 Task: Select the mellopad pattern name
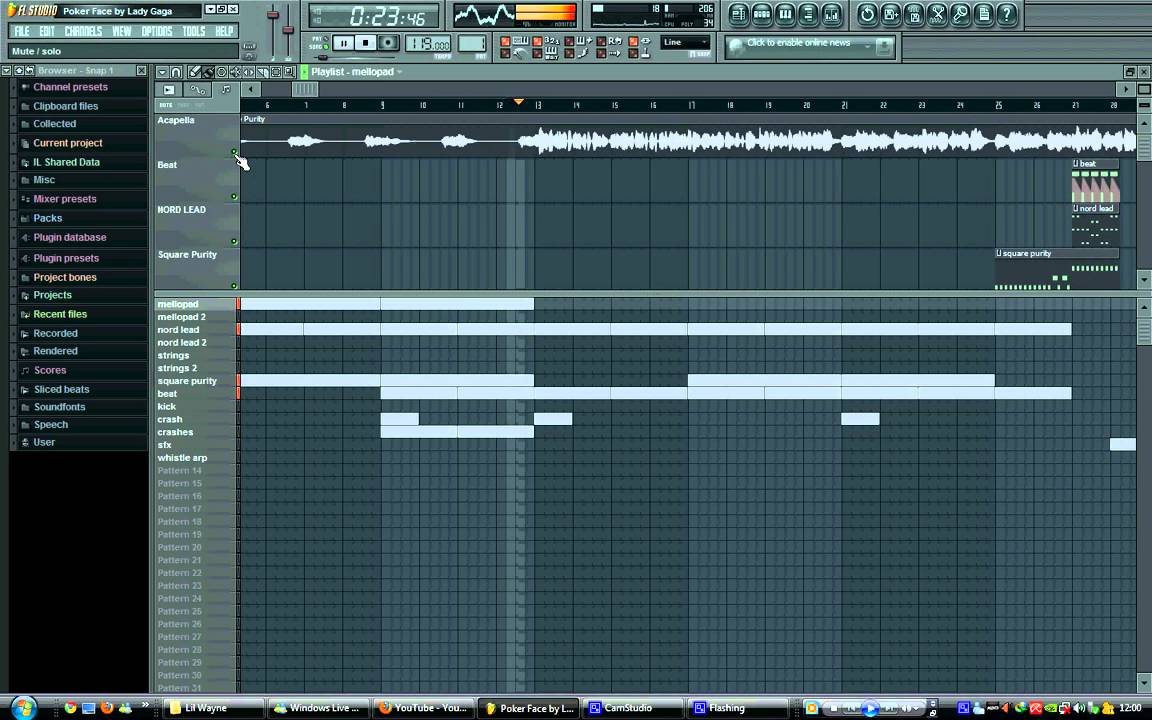click(x=178, y=304)
